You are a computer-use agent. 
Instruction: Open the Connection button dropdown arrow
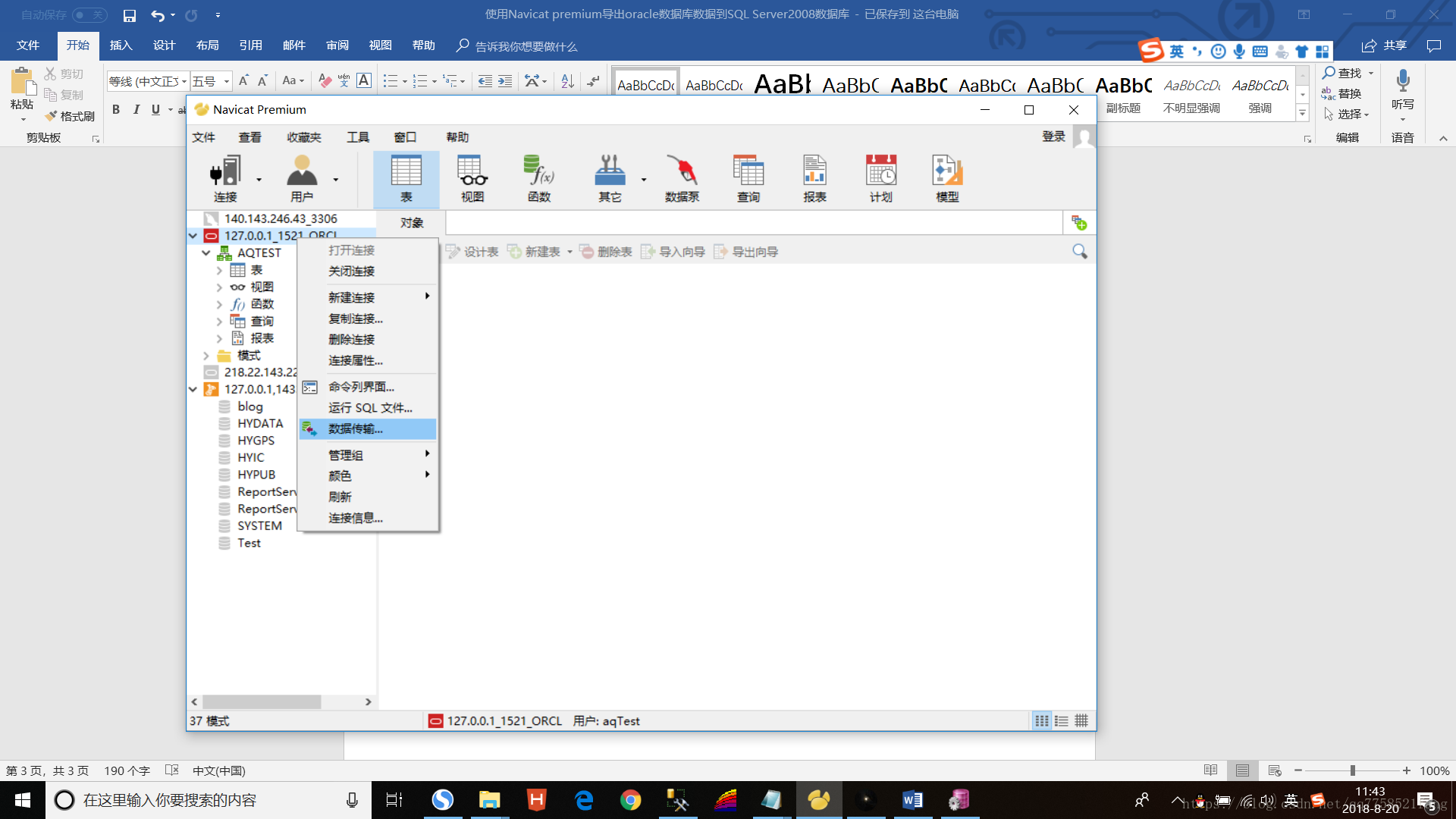point(259,180)
